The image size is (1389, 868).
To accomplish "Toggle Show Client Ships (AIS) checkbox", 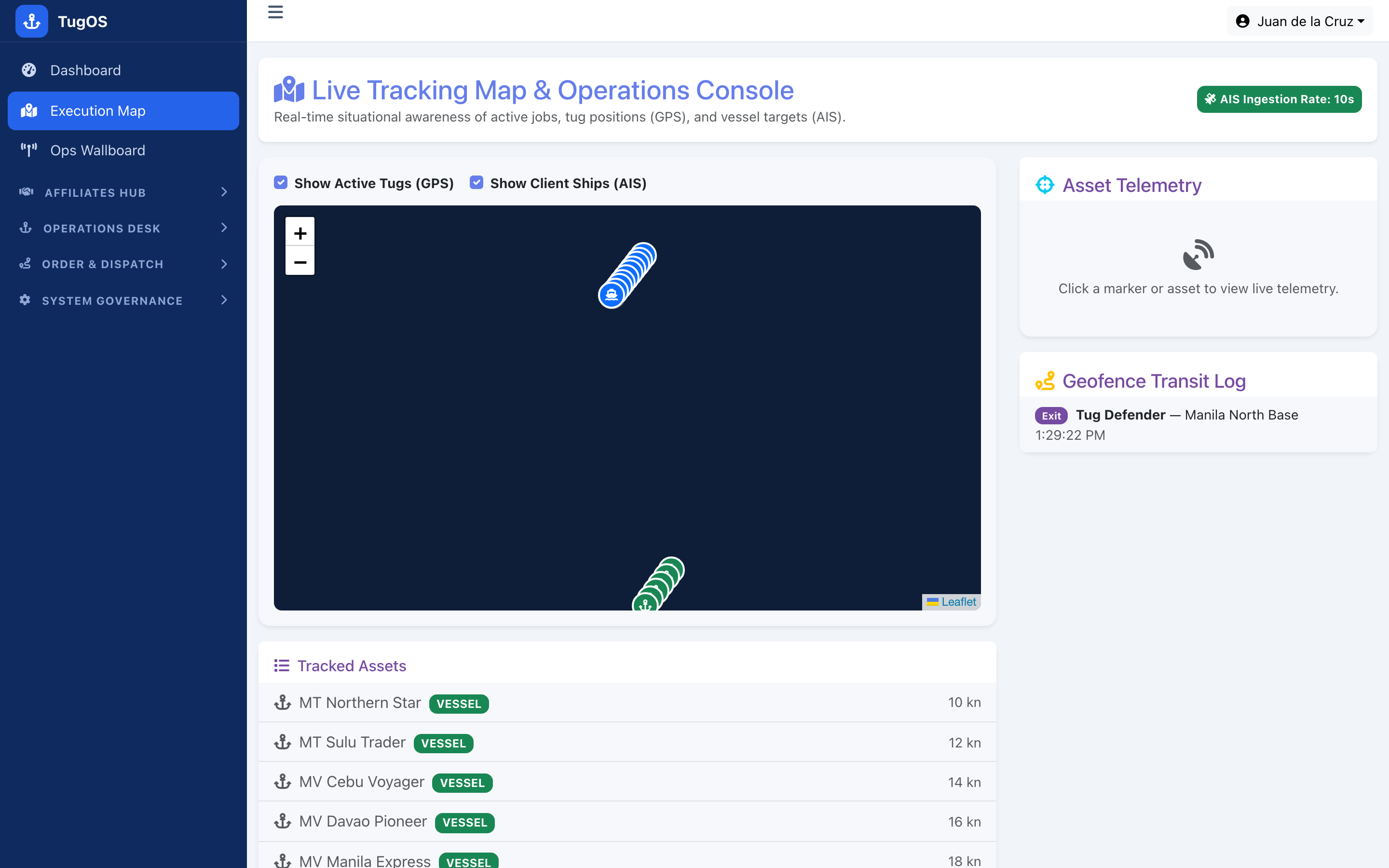I will click(477, 183).
